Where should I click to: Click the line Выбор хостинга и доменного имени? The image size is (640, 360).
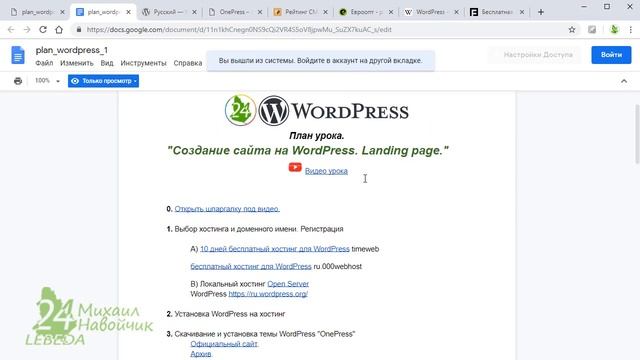click(259, 229)
